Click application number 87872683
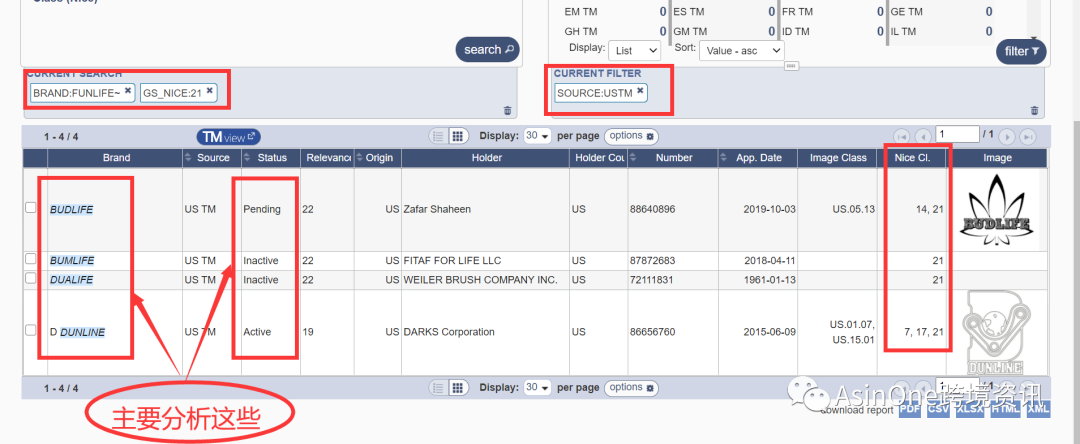Viewport: 1080px width, 444px height. click(652, 261)
